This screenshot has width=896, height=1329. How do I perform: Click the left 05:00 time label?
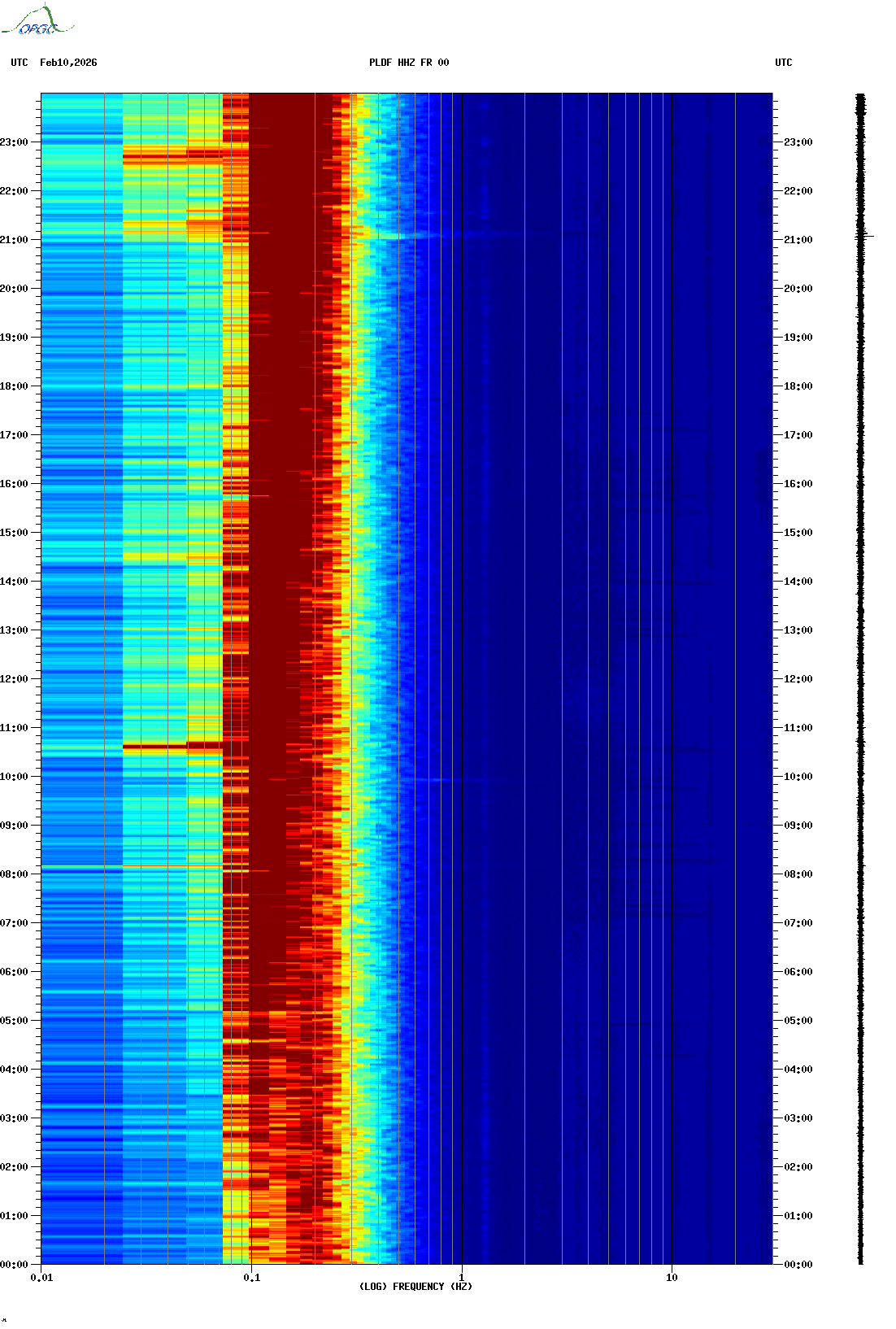click(14, 1021)
